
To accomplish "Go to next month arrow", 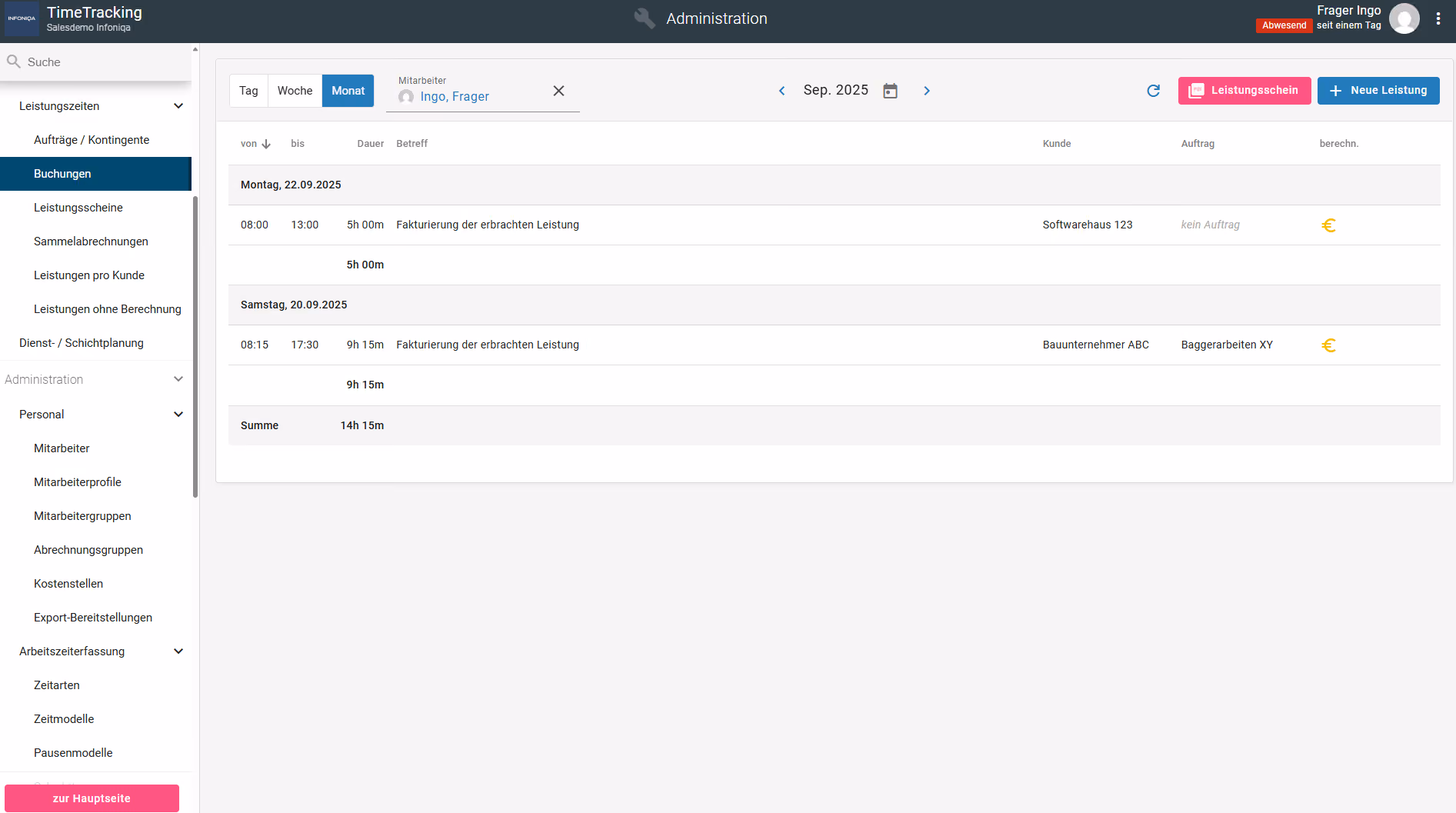I will 927,91.
